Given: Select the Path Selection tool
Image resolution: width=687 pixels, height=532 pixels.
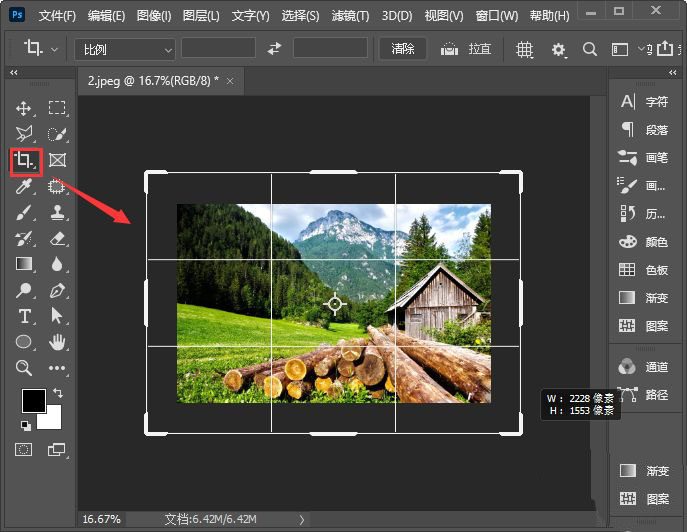Looking at the screenshot, I should point(57,316).
